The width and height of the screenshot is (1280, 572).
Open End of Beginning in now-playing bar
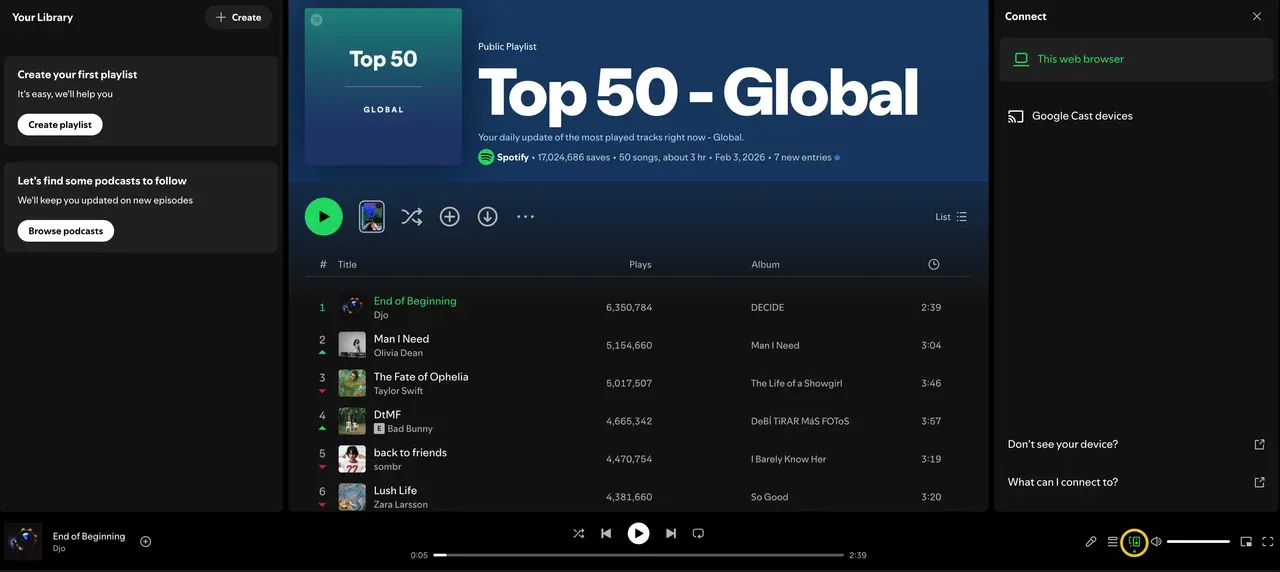tap(89, 536)
